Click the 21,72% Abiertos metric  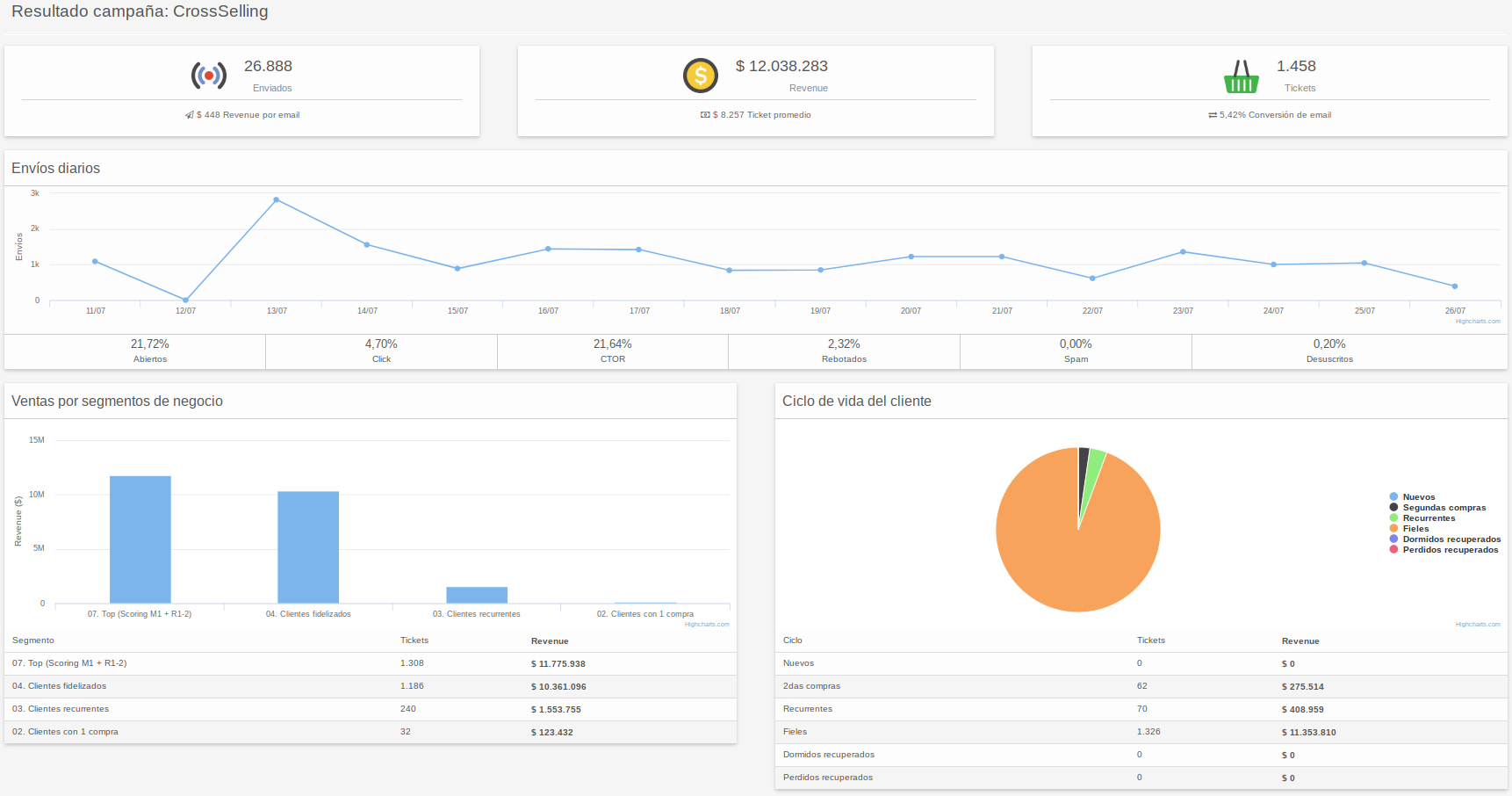tap(150, 351)
